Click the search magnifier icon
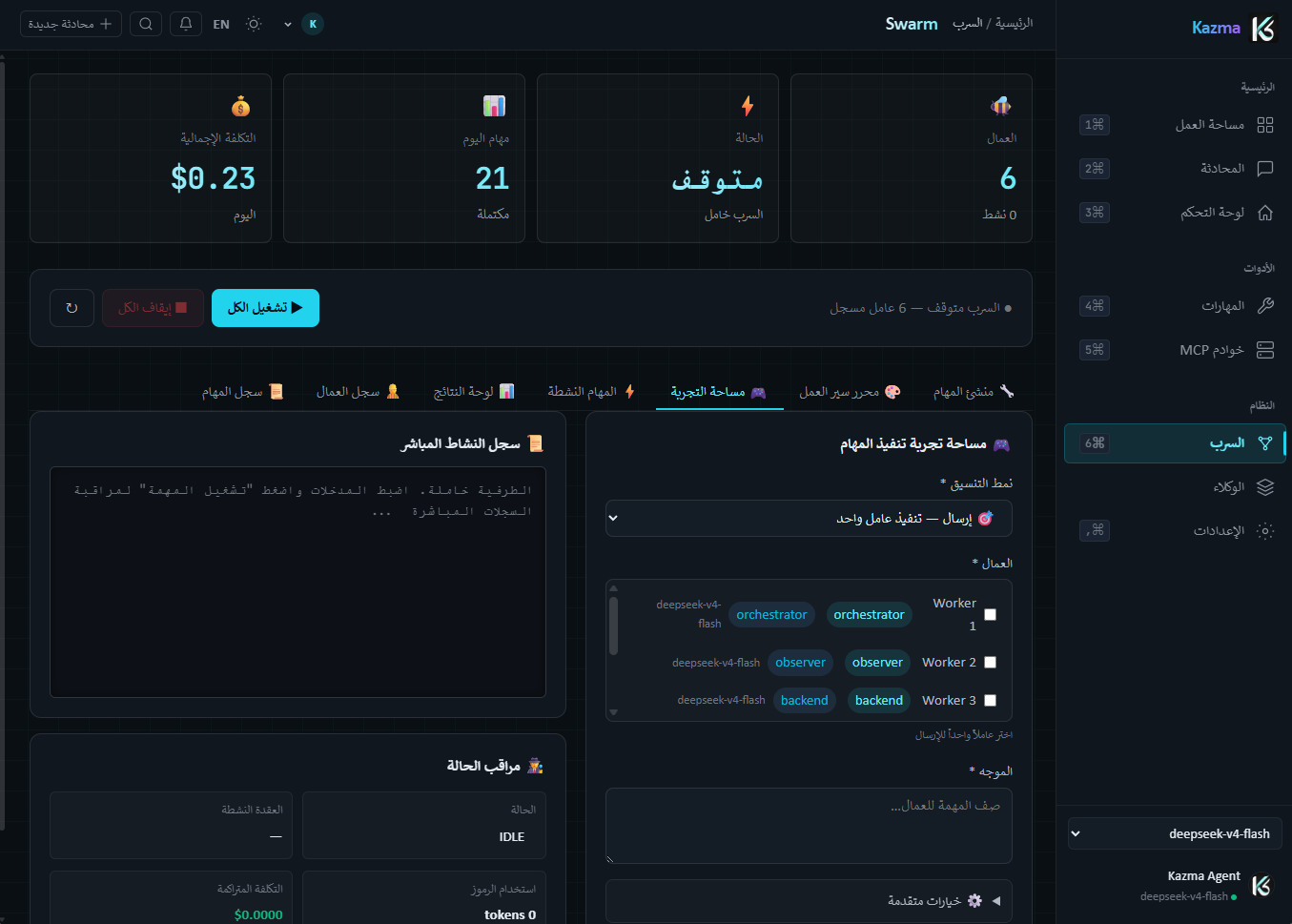The image size is (1292, 924). coord(146,24)
